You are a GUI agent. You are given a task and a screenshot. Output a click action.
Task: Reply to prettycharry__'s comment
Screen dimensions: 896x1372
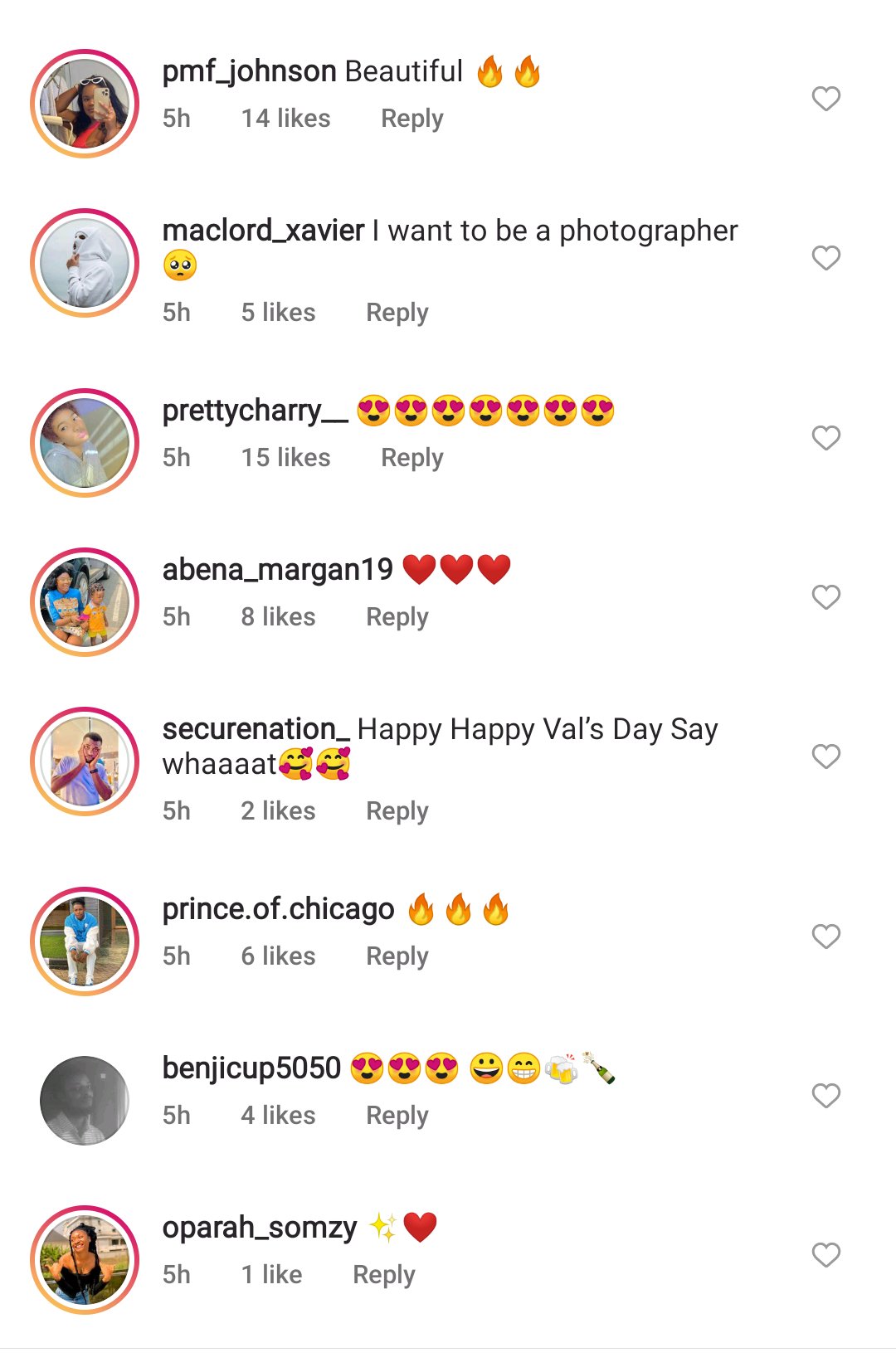coord(411,458)
